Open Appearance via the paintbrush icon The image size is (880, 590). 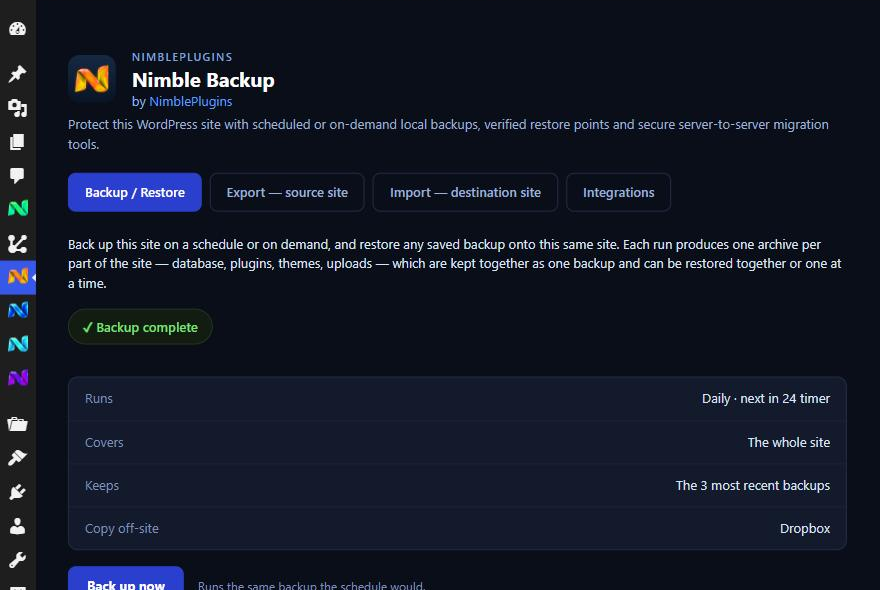coord(17,458)
